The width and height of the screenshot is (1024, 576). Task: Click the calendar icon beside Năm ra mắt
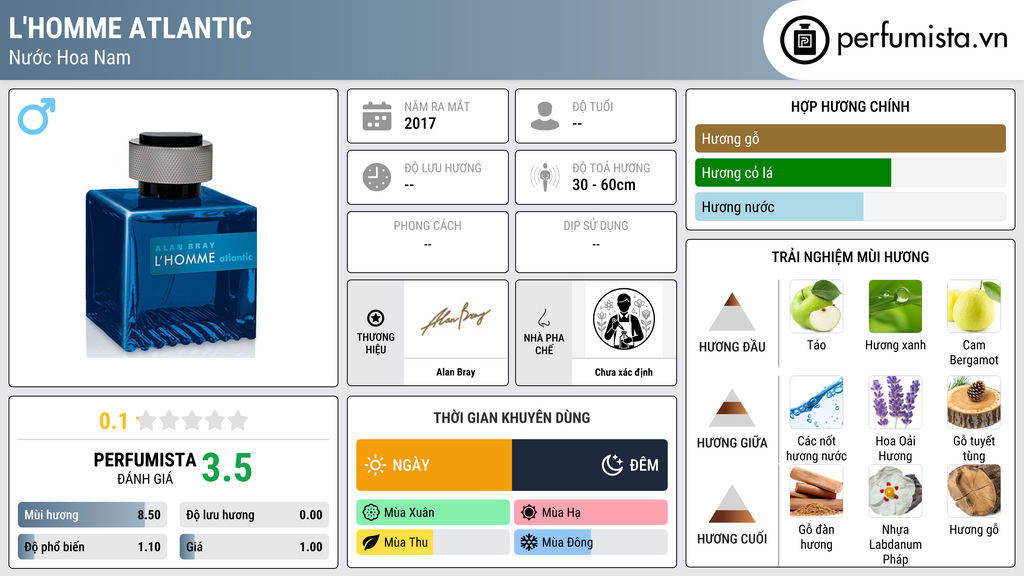click(x=377, y=116)
